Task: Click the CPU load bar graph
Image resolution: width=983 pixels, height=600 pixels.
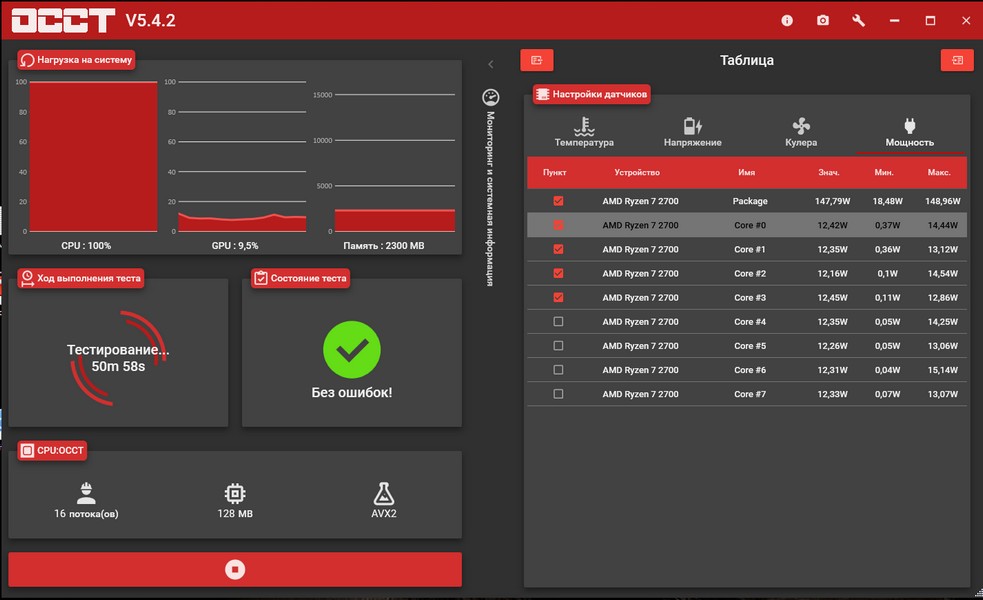Action: coord(93,157)
